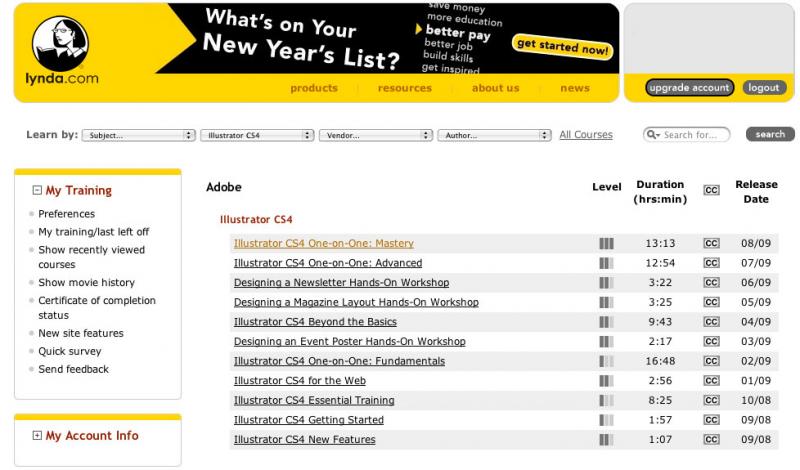Viewport: 800px width, 470px height.
Task: Open the products menu
Action: [x=314, y=88]
